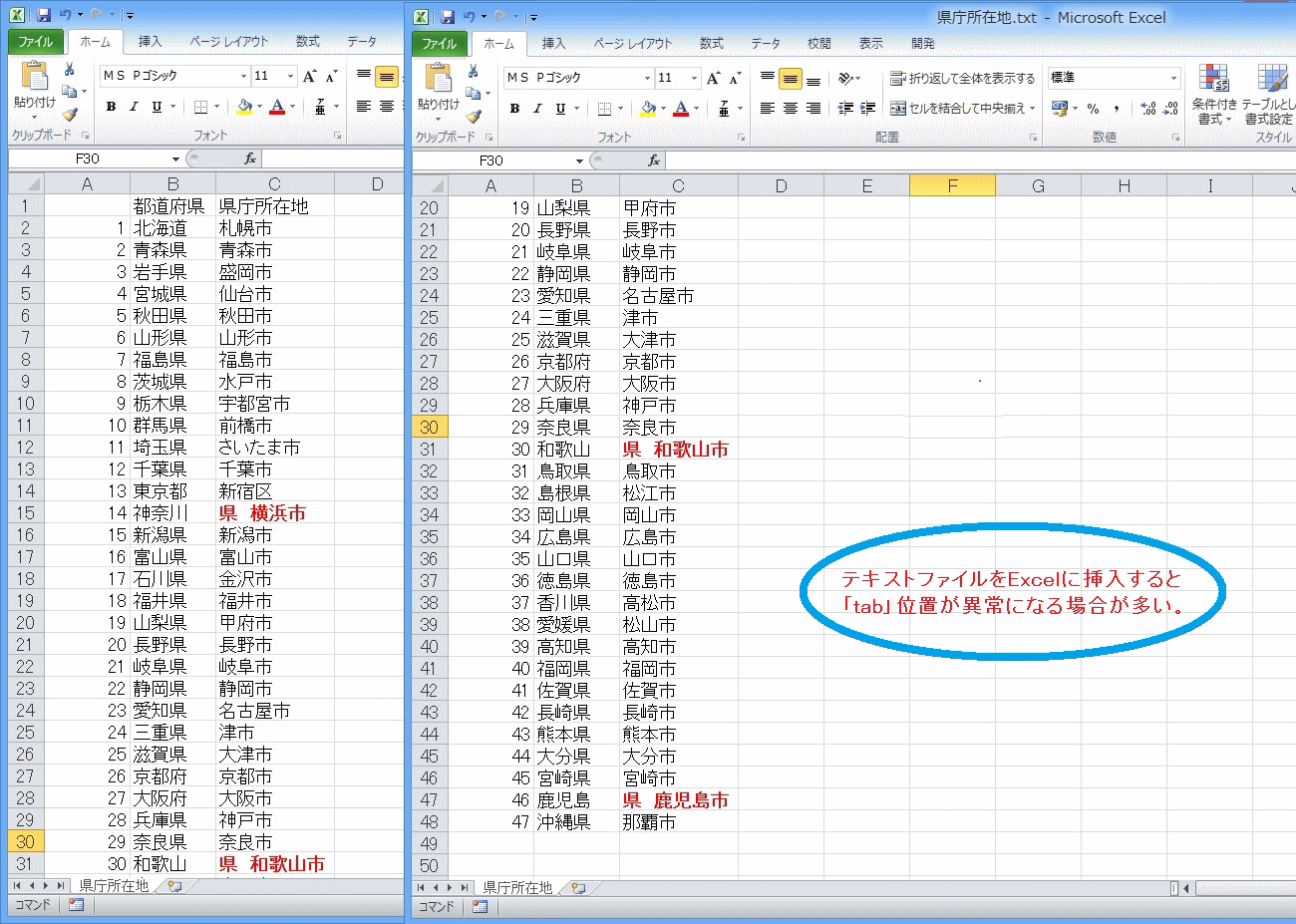Viewport: 1296px width, 924px height.
Task: Toggle italic formatting in the left Excel window
Action: (134, 107)
